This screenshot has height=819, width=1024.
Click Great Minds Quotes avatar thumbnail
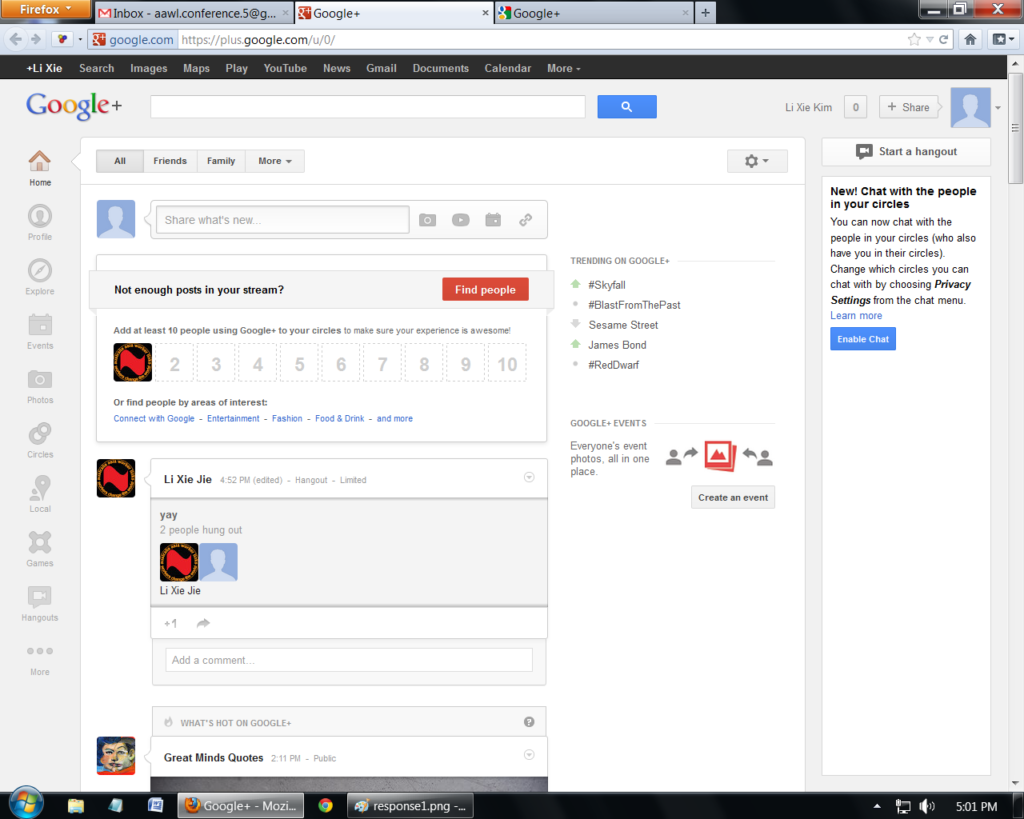coord(116,756)
